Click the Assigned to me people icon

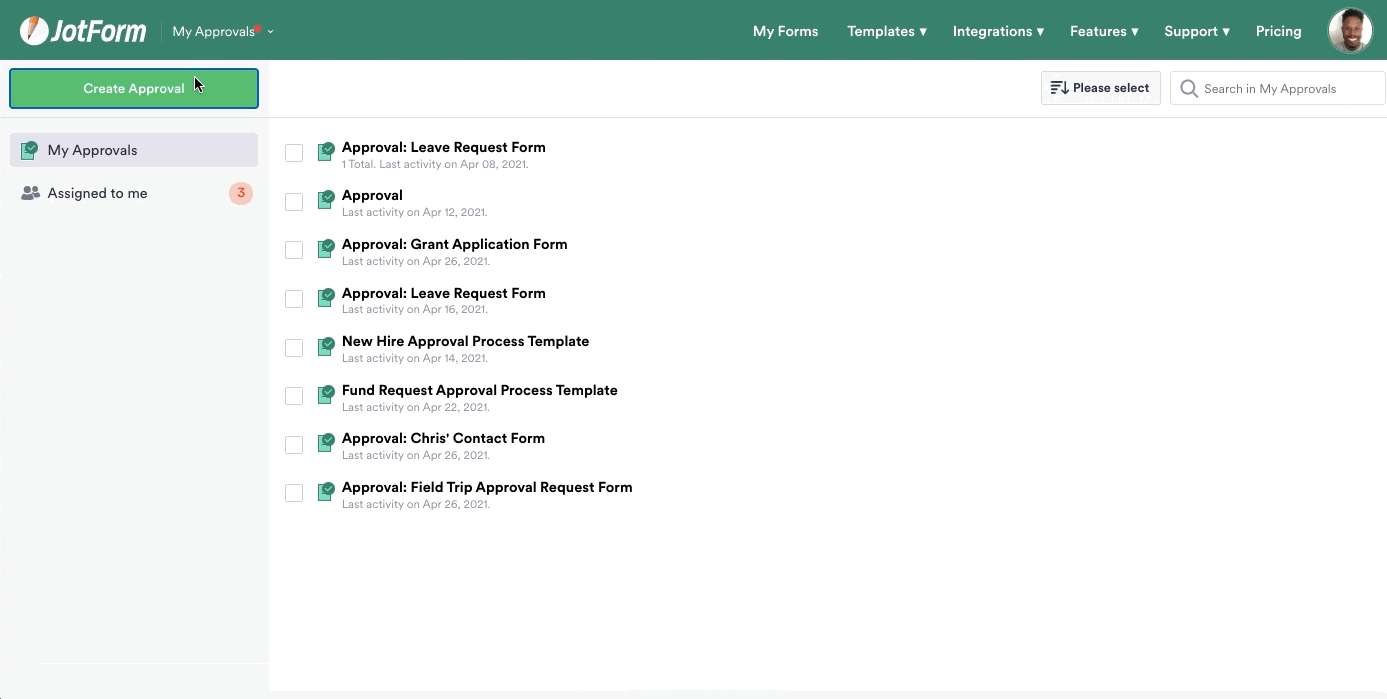coord(30,193)
